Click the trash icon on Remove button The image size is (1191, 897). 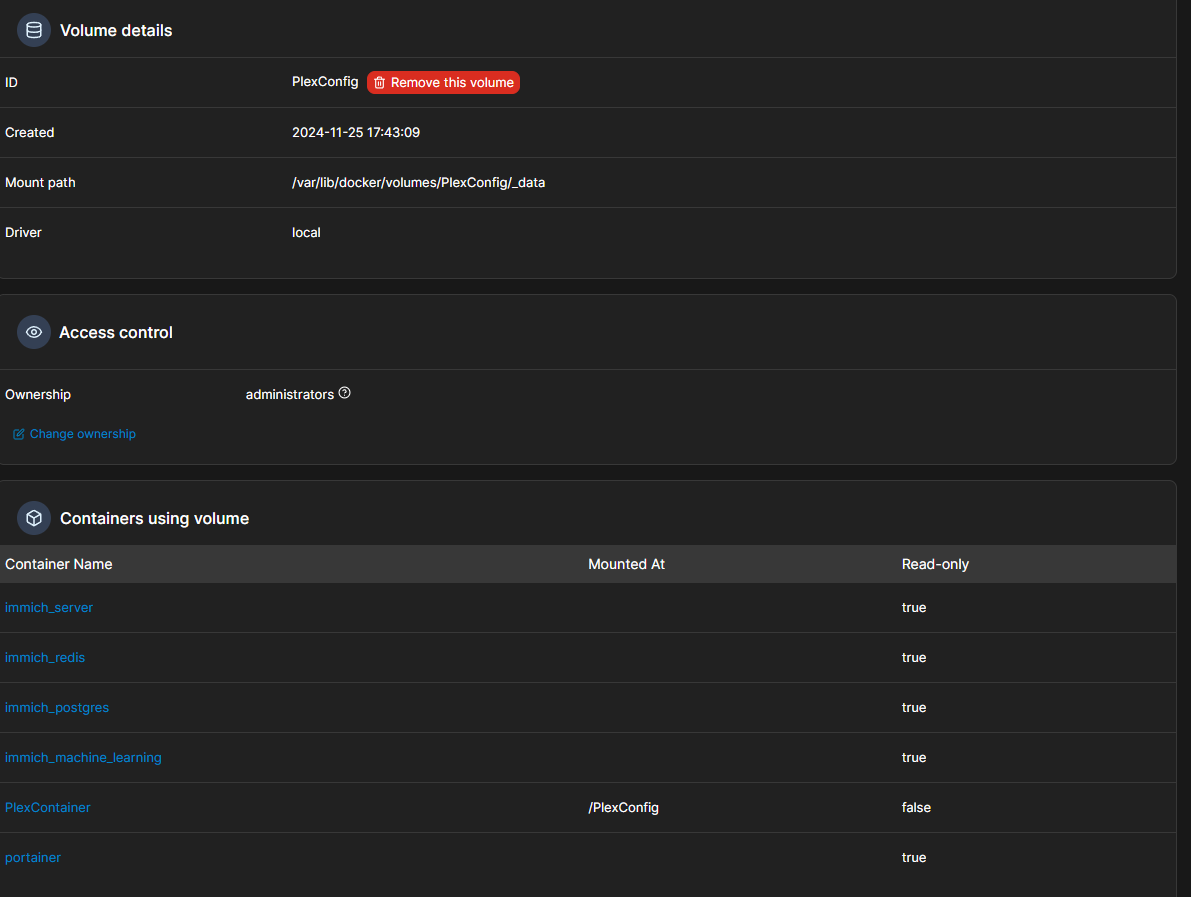point(380,83)
